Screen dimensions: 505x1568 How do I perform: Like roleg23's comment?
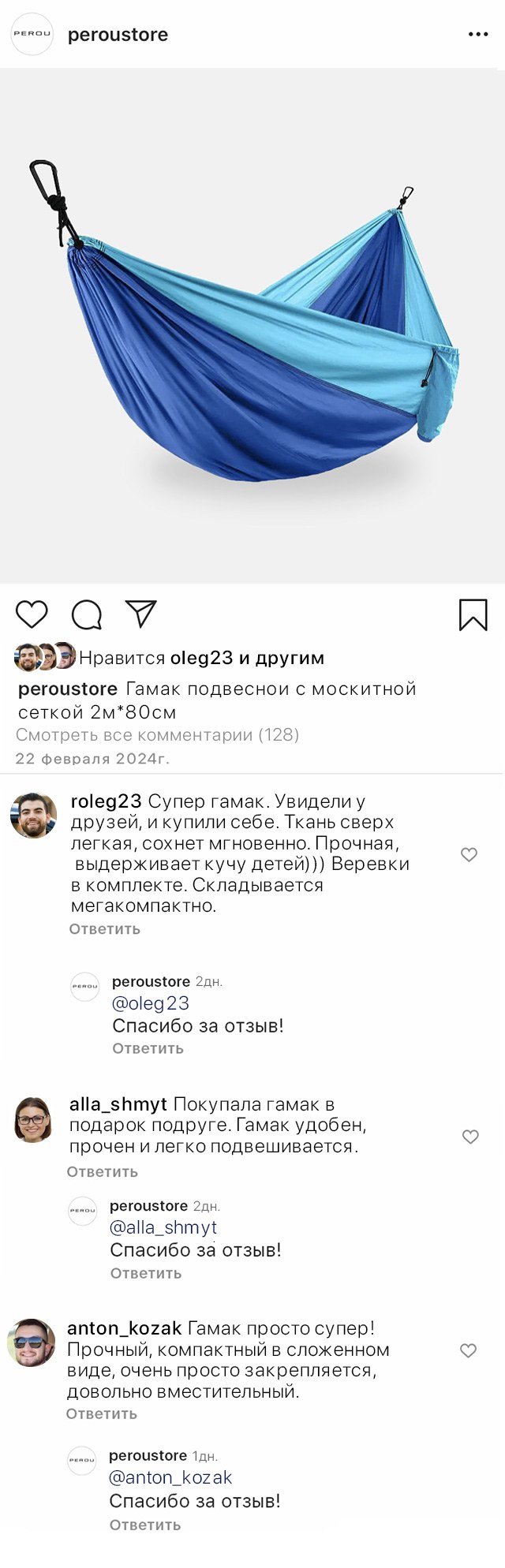tap(469, 854)
